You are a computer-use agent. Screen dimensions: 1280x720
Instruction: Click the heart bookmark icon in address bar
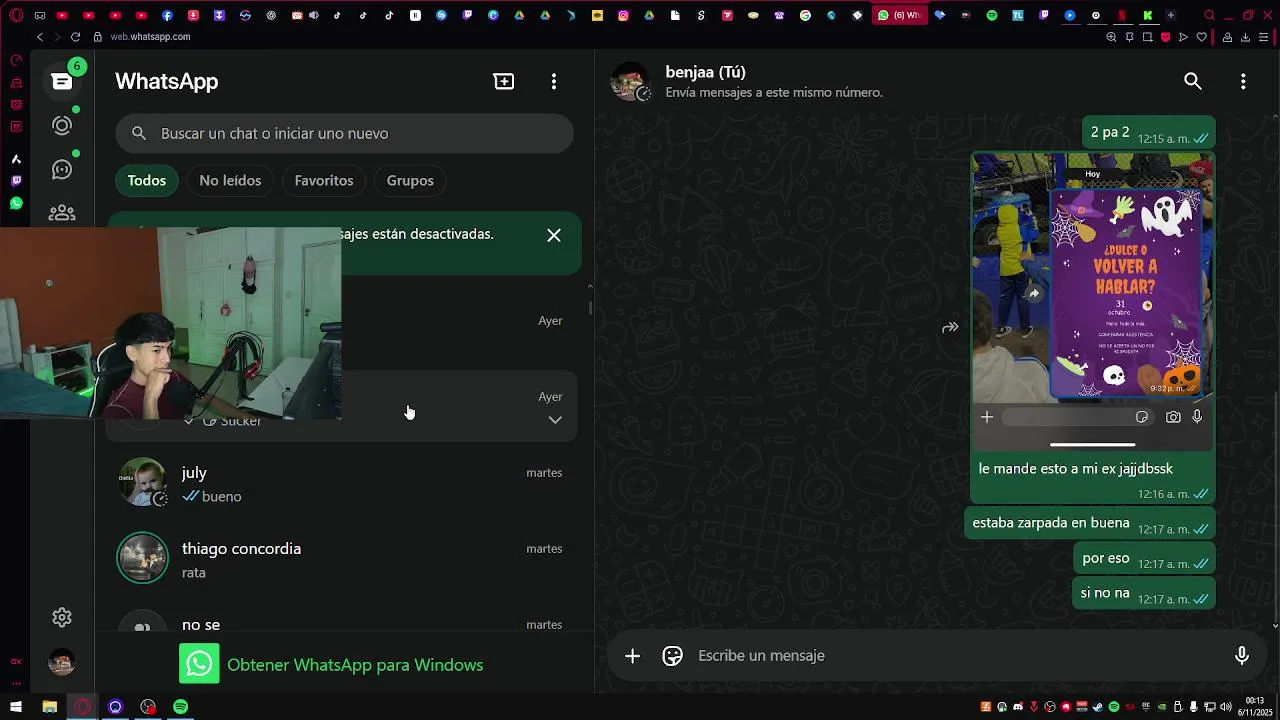1202,37
